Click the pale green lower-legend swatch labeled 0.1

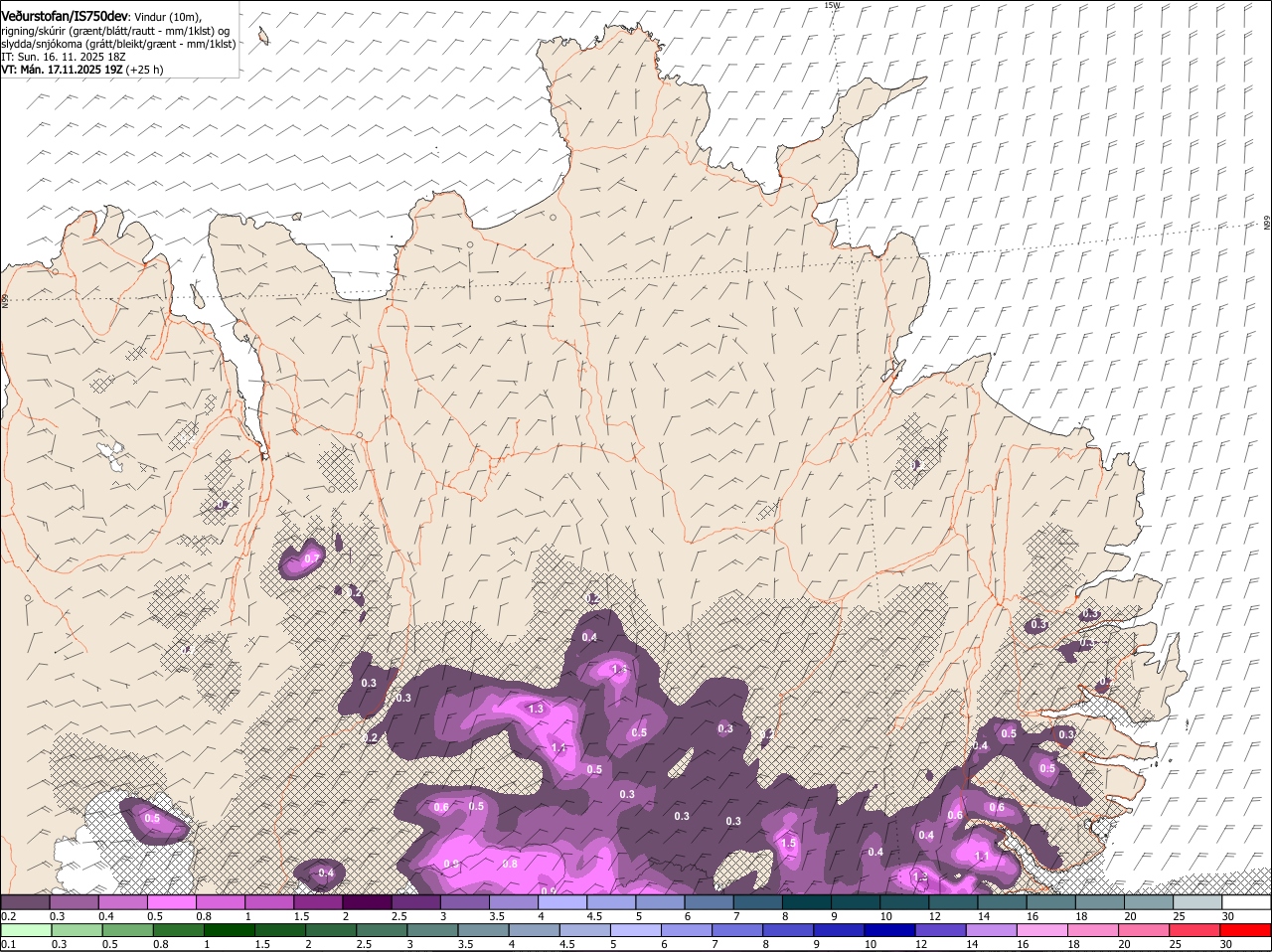pos(26,930)
